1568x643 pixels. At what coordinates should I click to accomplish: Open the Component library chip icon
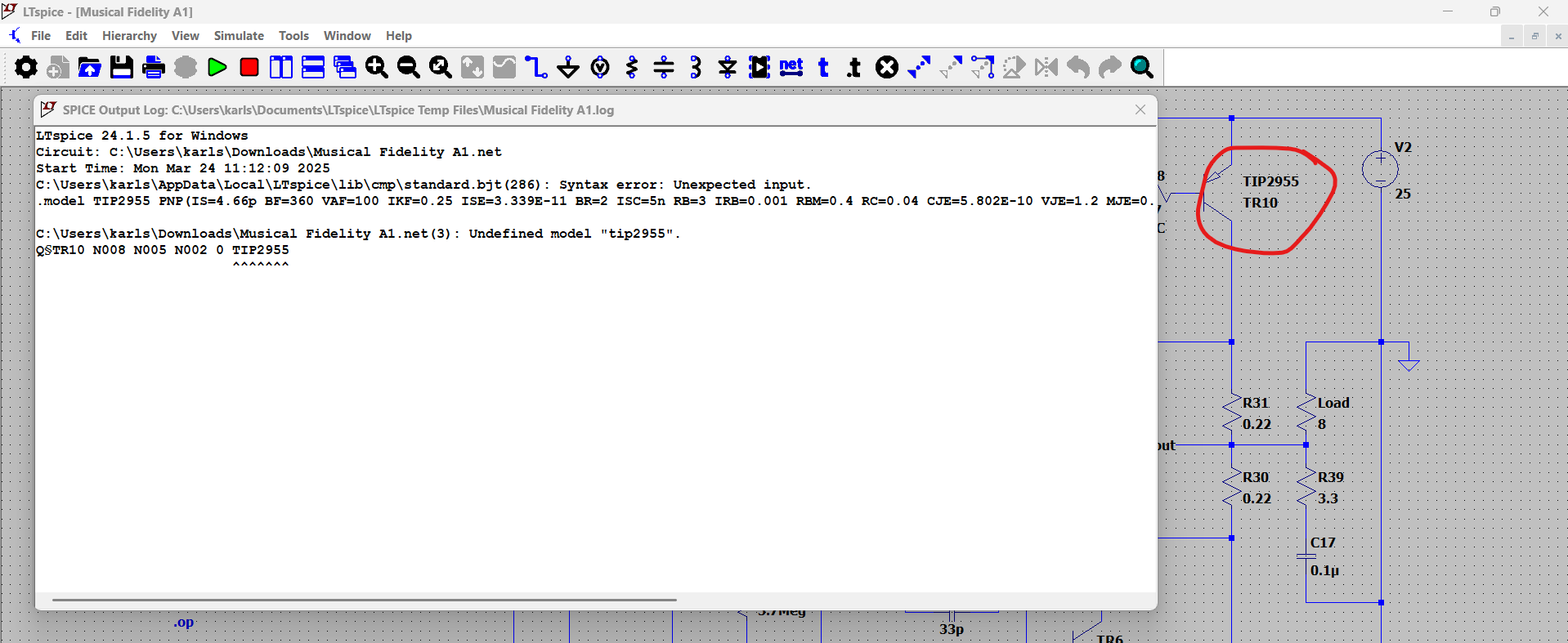point(759,67)
